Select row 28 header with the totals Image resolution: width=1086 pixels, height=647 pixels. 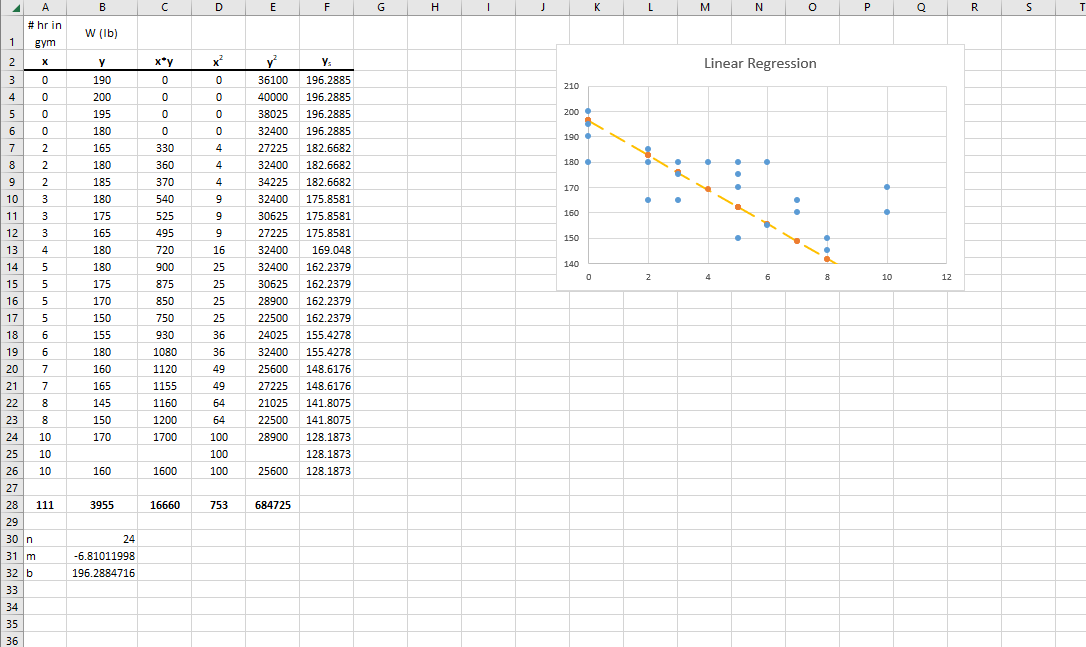coord(14,505)
